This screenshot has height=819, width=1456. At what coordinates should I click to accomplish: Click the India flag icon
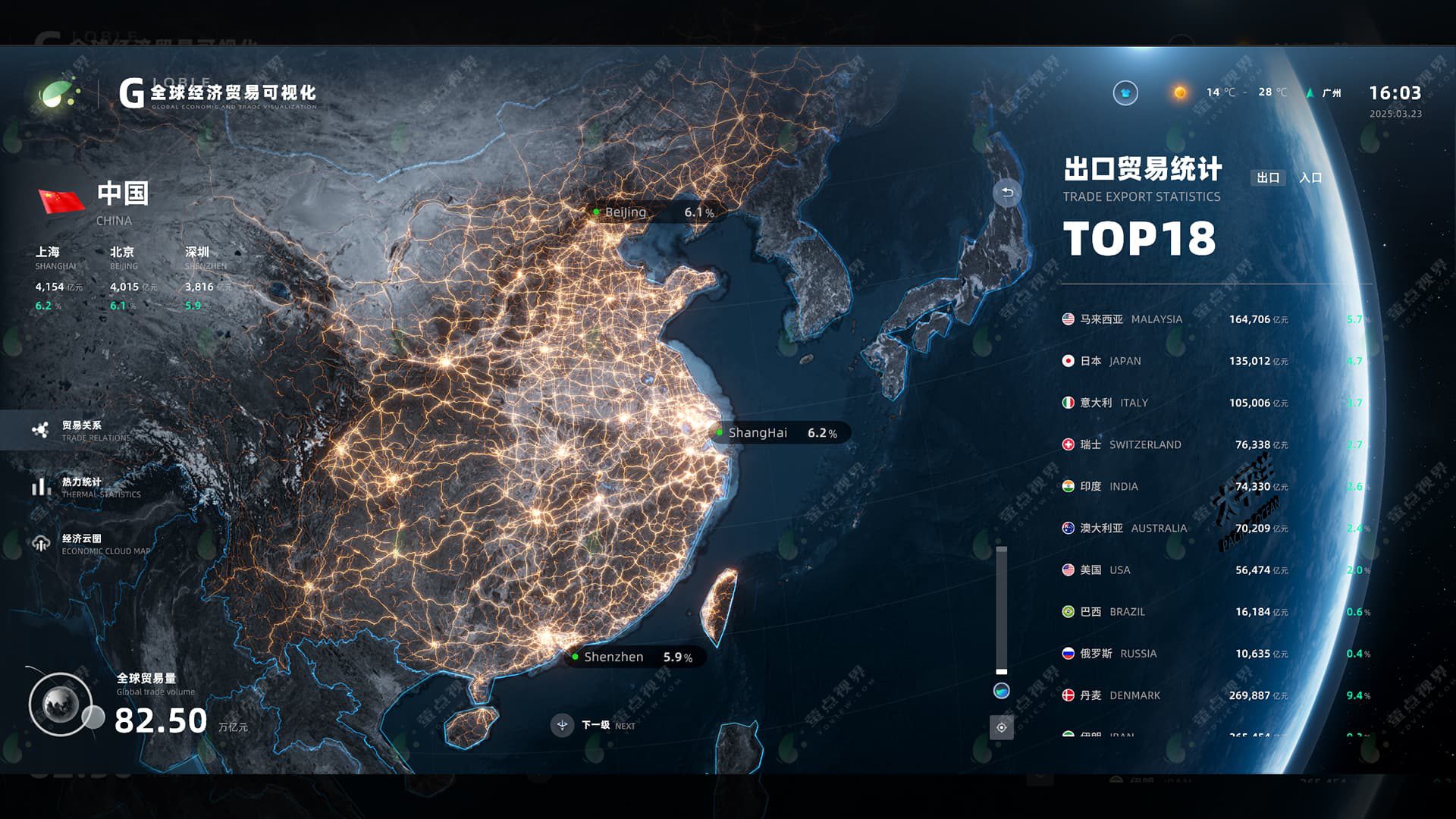(x=1068, y=486)
